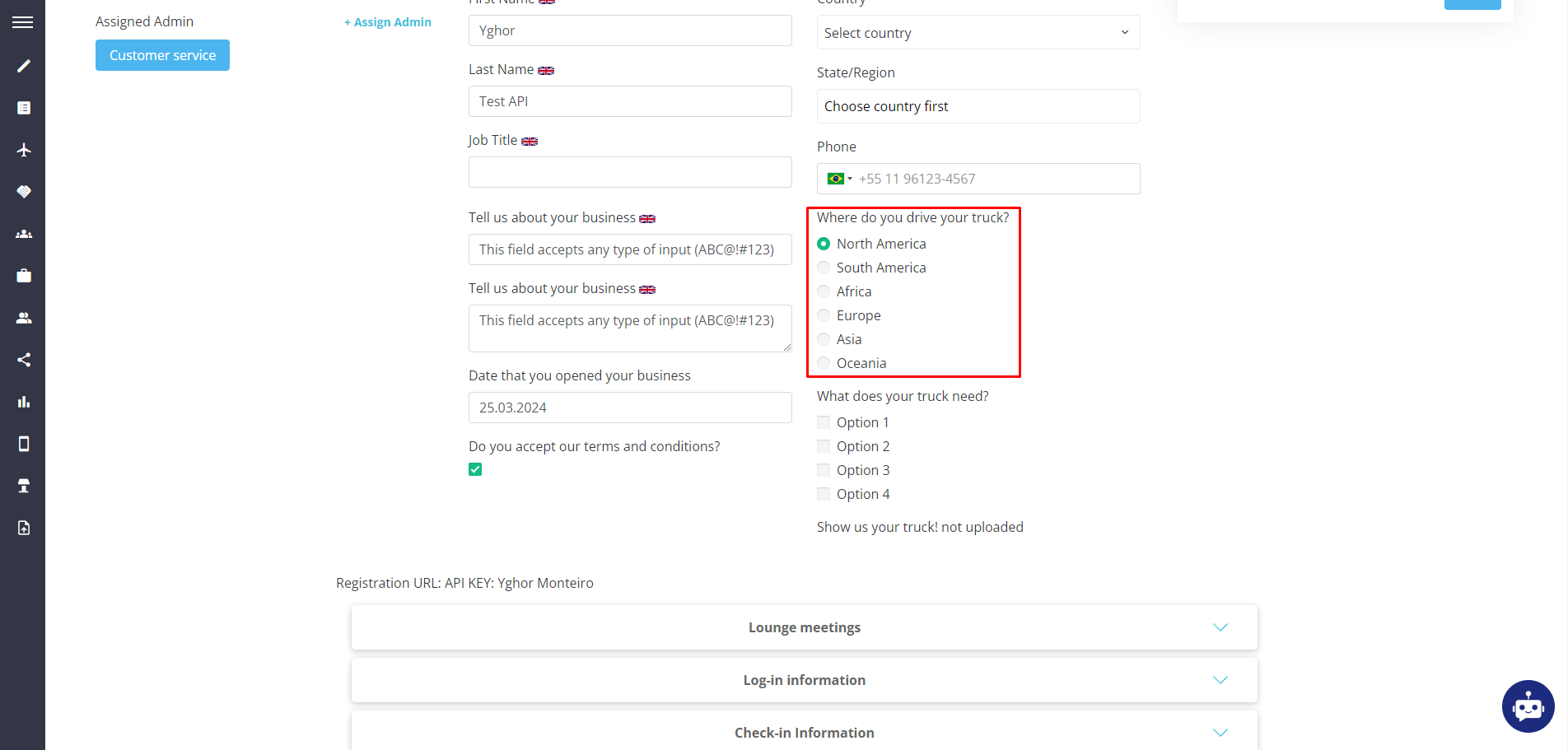Screen dimensions: 1568x750
Task: Click into the Job Title field
Action: (x=630, y=172)
